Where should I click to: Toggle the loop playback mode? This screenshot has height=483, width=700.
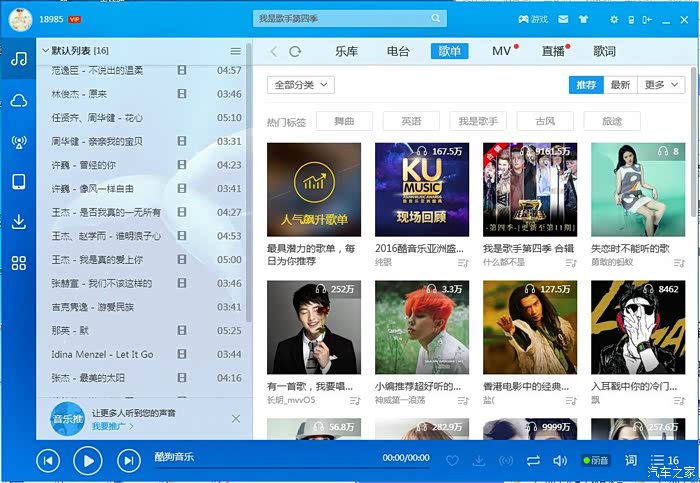(533, 460)
